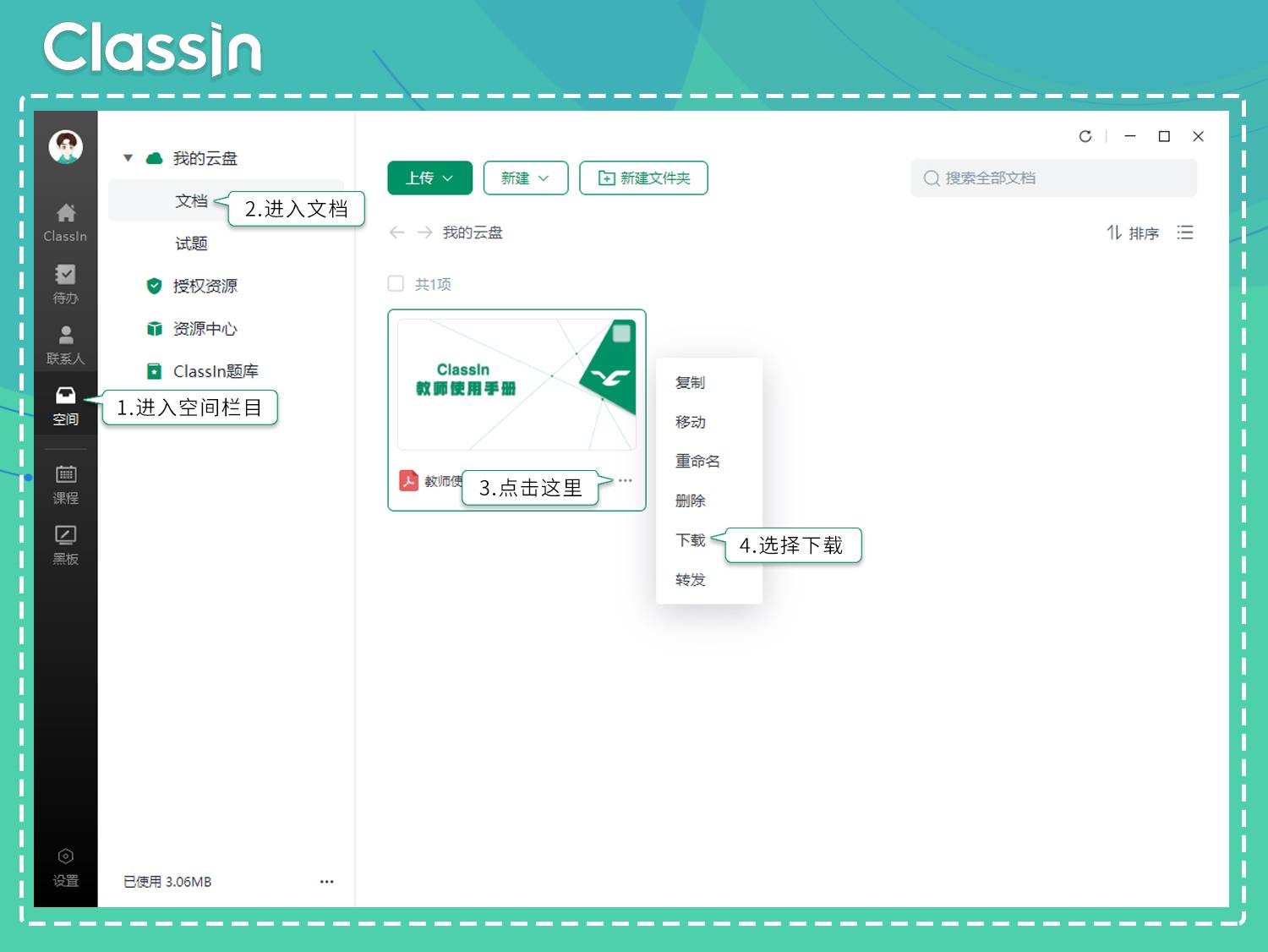Viewport: 1268px width, 952px height.
Task: Click the refresh icon
Action: [1085, 136]
